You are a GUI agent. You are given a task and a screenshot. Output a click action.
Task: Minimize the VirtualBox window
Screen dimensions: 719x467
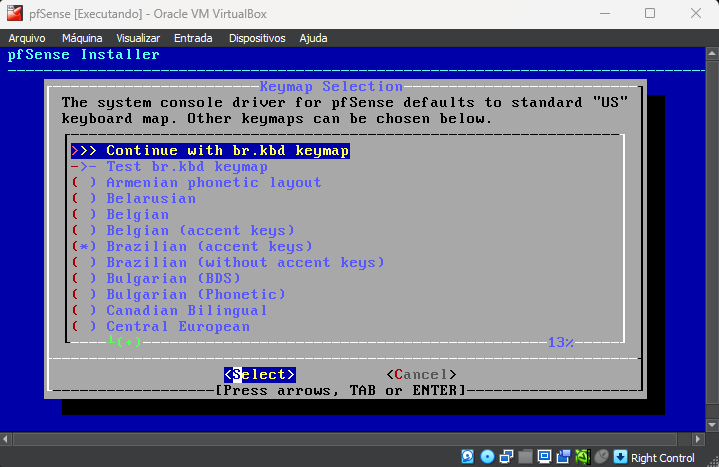coord(605,13)
